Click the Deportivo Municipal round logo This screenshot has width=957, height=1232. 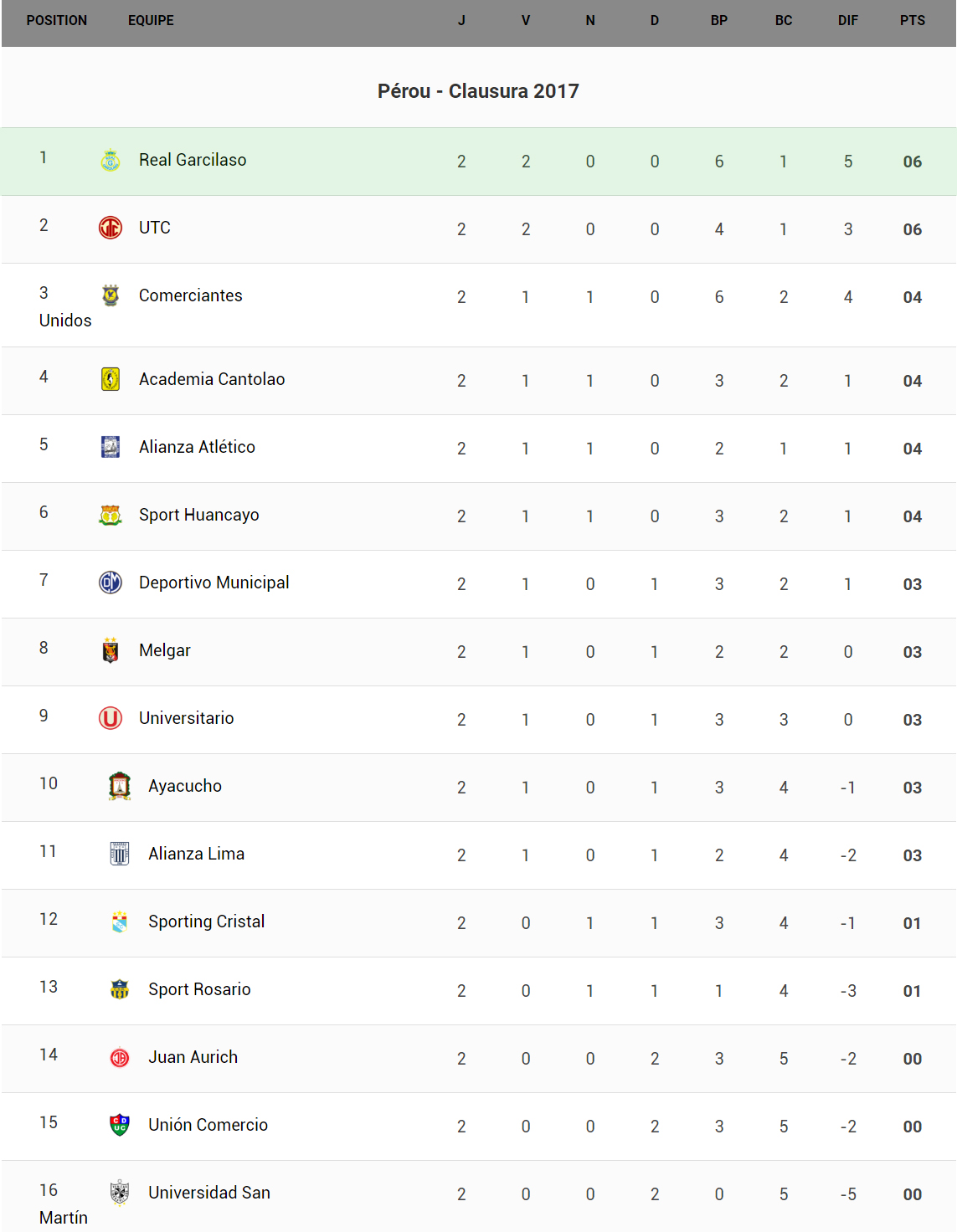click(111, 583)
